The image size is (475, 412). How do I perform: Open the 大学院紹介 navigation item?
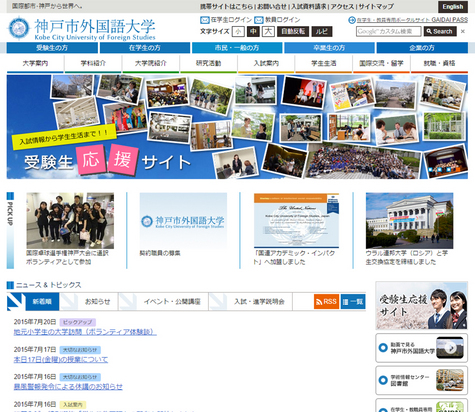[151, 63]
